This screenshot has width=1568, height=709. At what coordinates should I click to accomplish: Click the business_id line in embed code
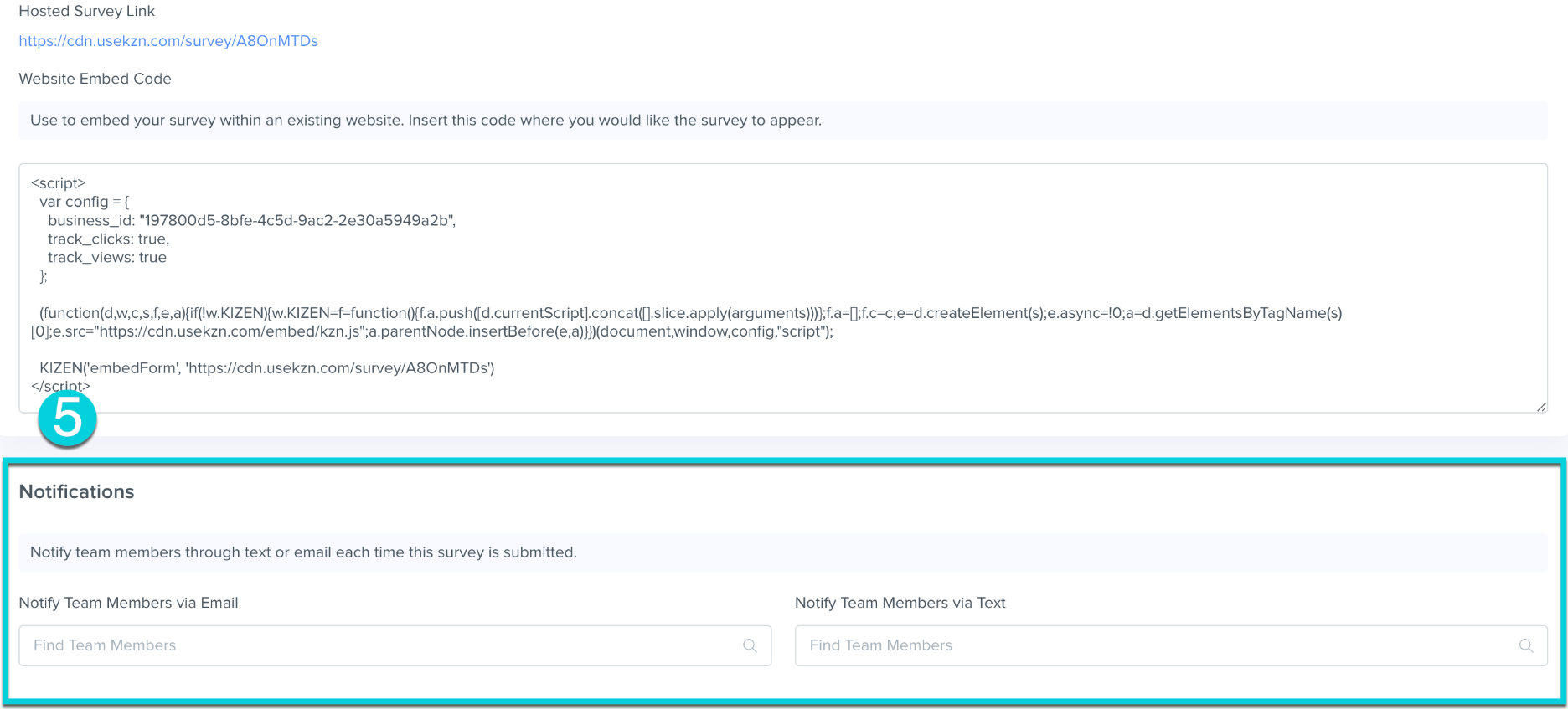coord(251,221)
